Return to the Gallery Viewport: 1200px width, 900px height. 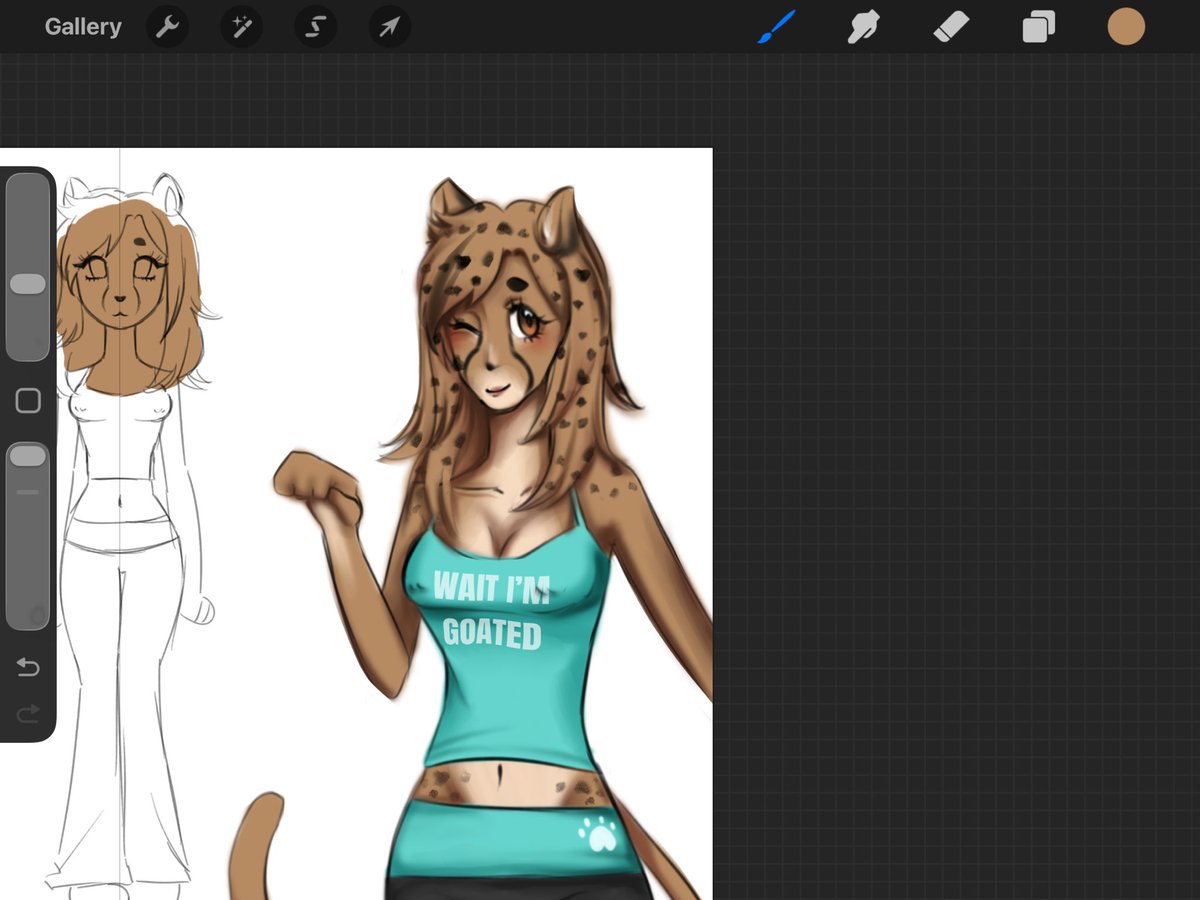[x=83, y=27]
